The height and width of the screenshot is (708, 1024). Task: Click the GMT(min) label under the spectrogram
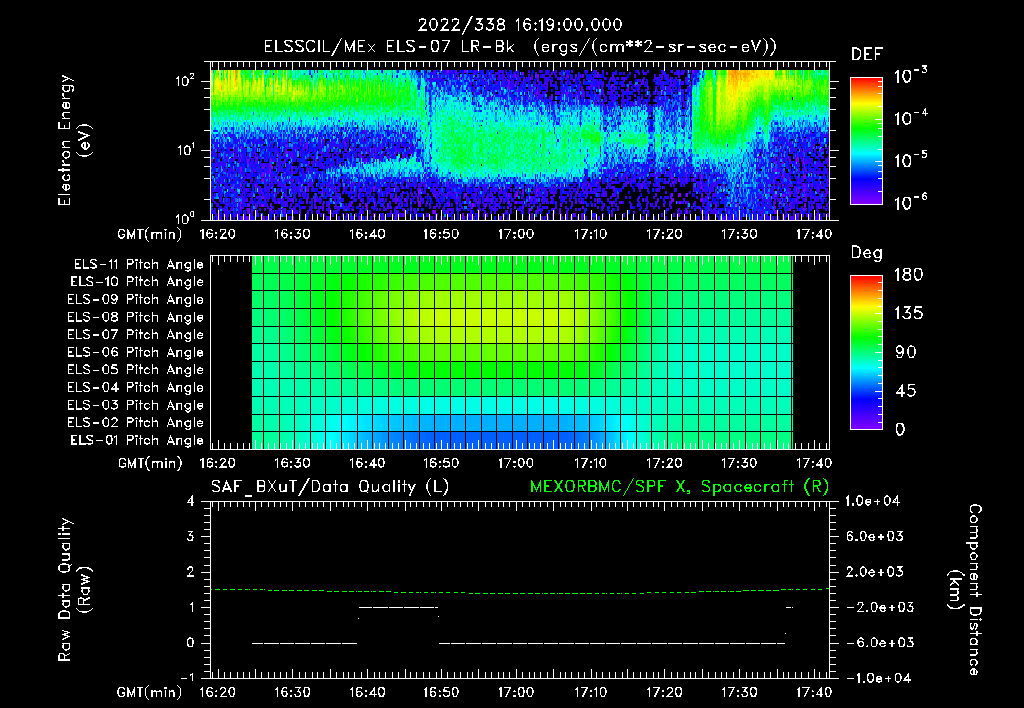[150, 234]
